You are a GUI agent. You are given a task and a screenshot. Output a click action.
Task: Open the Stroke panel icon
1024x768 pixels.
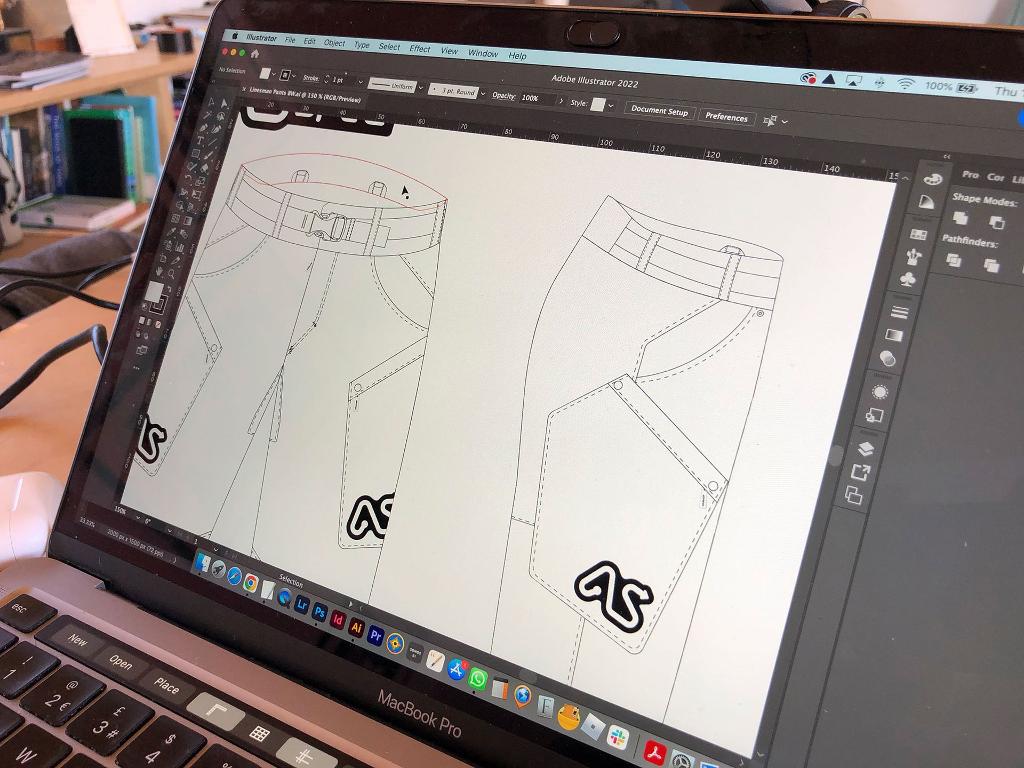[x=899, y=312]
